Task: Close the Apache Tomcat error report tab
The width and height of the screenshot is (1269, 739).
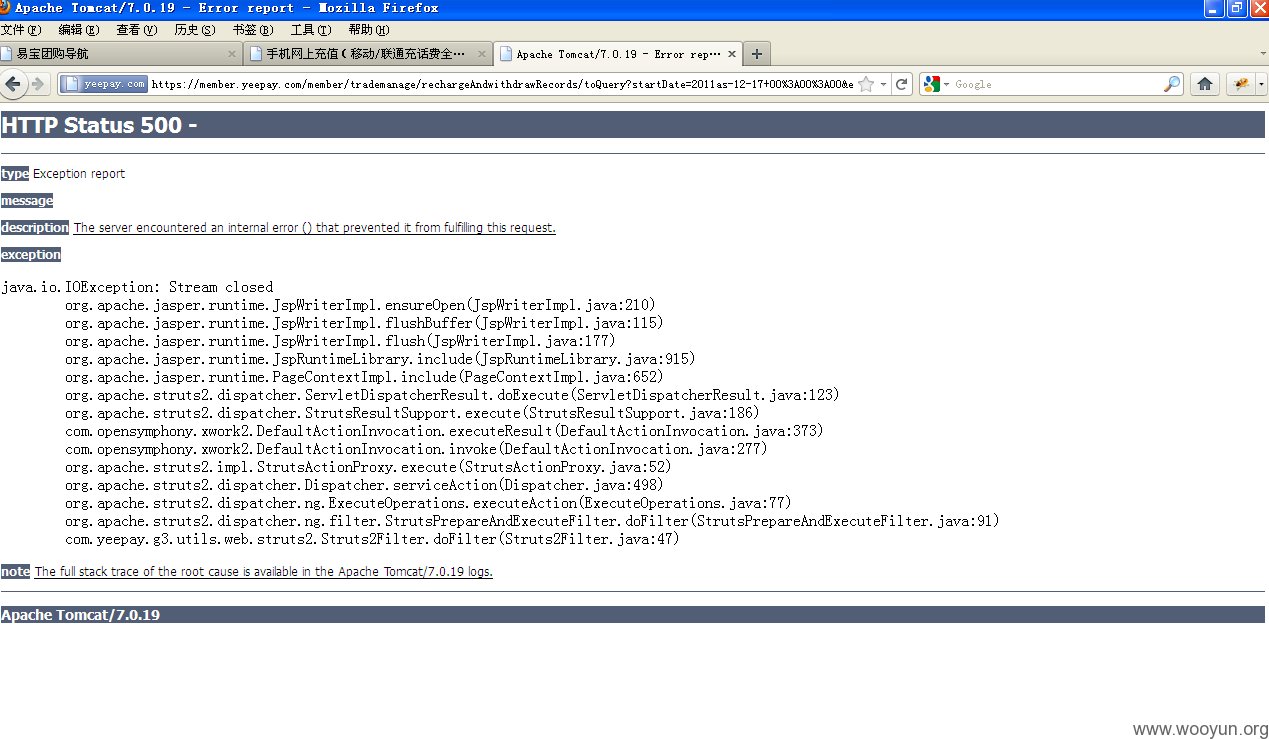Action: 732,54
